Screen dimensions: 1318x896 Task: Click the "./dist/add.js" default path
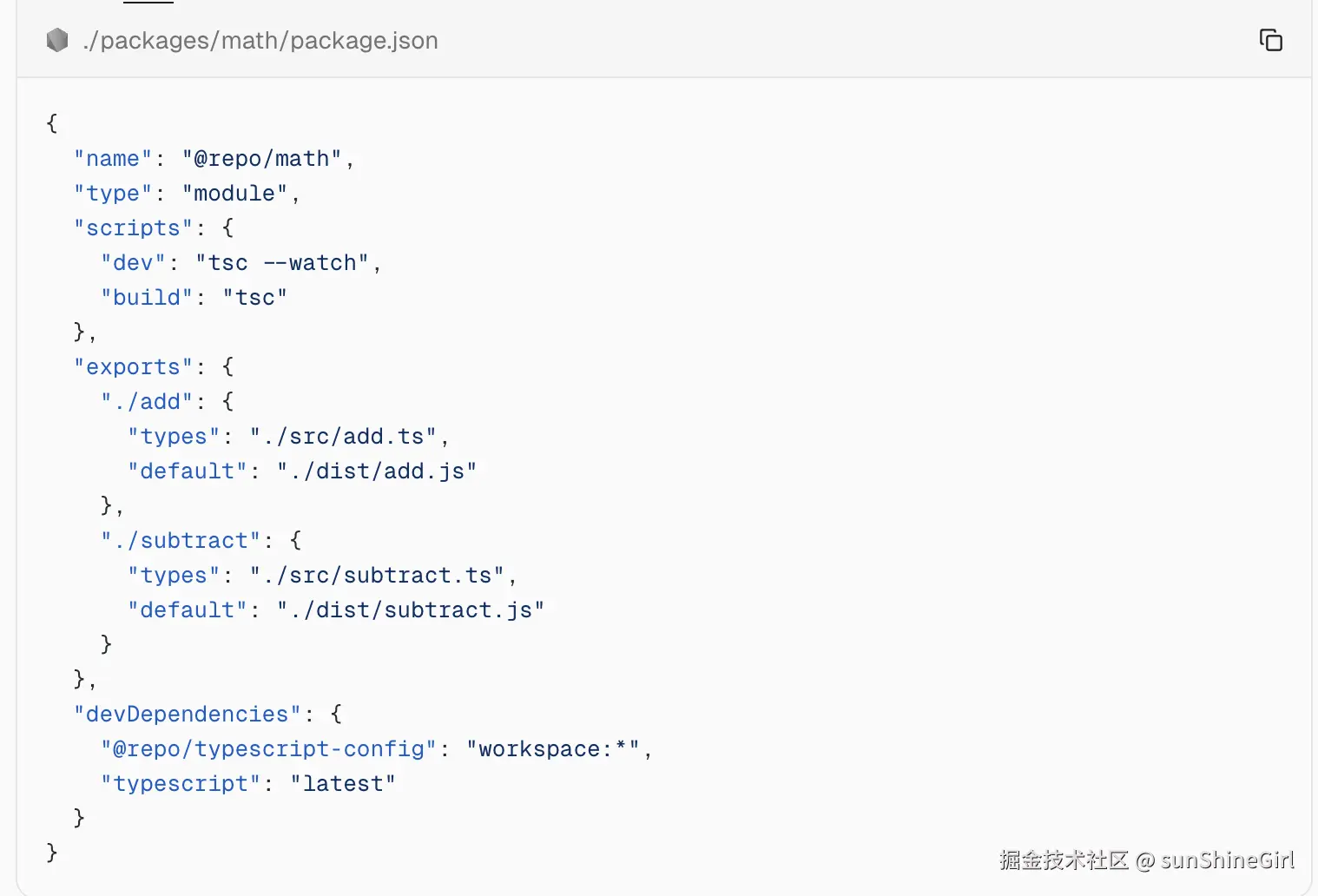click(377, 471)
